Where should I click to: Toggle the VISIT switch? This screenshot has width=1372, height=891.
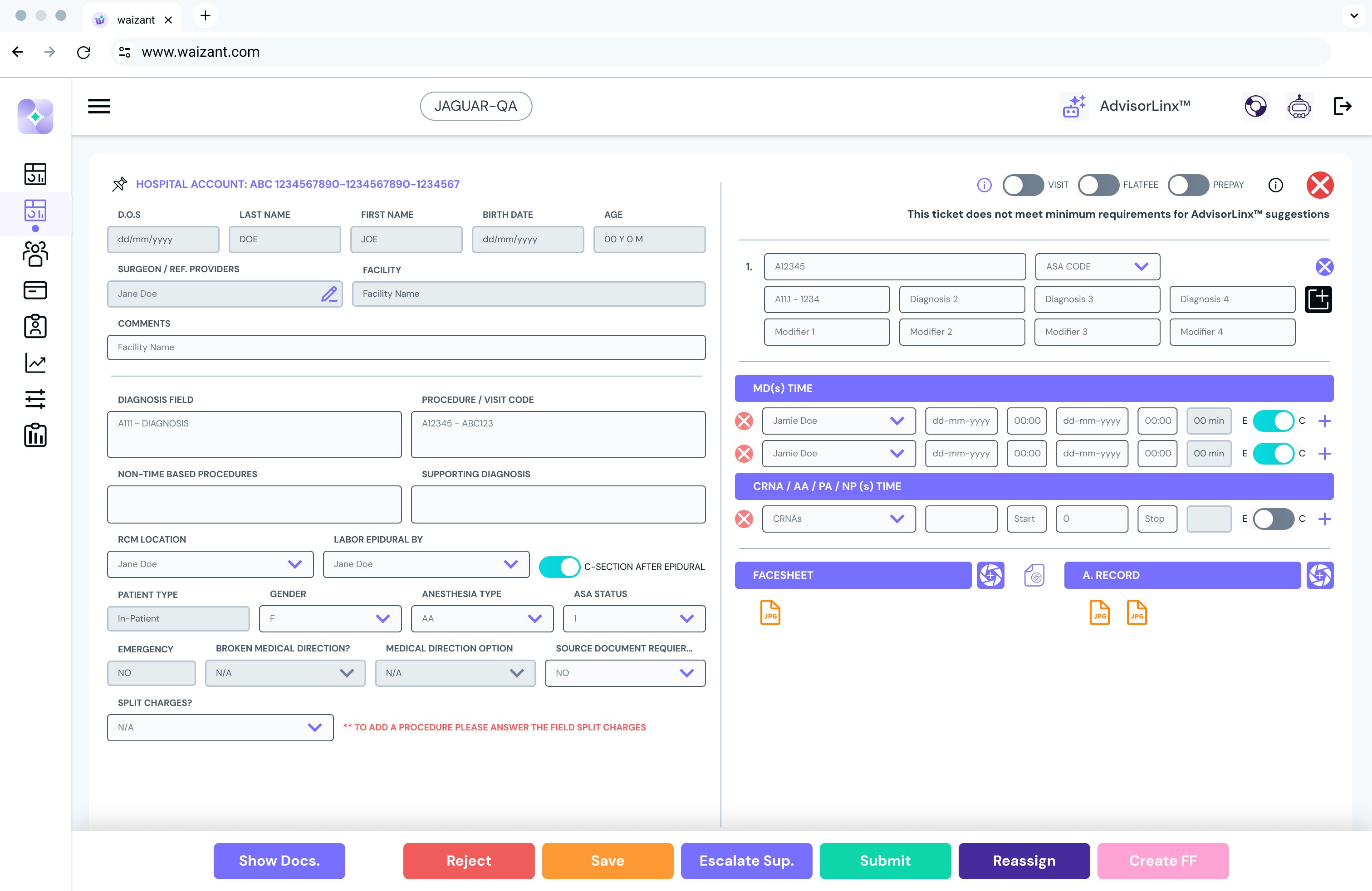click(x=1023, y=185)
